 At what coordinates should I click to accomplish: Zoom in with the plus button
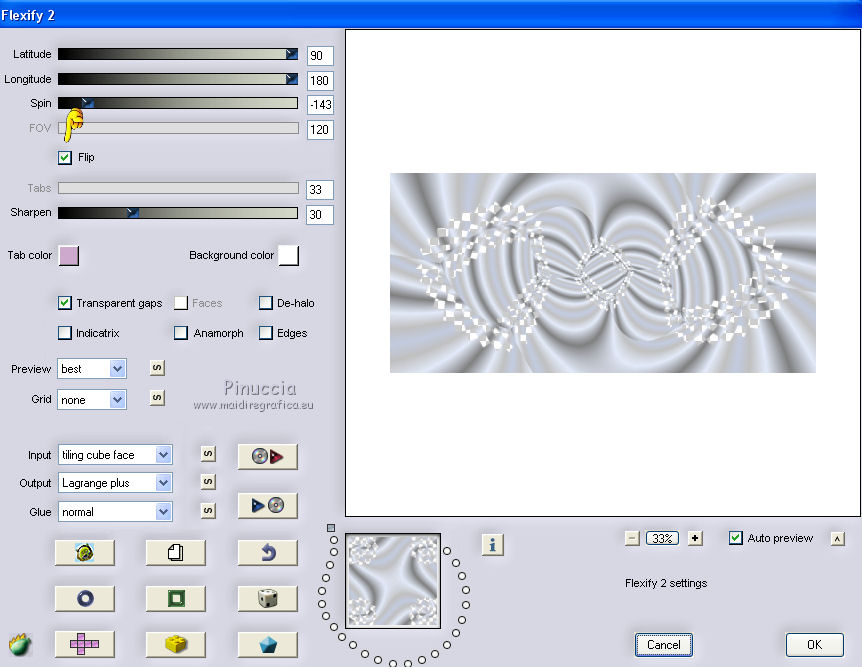(695, 538)
